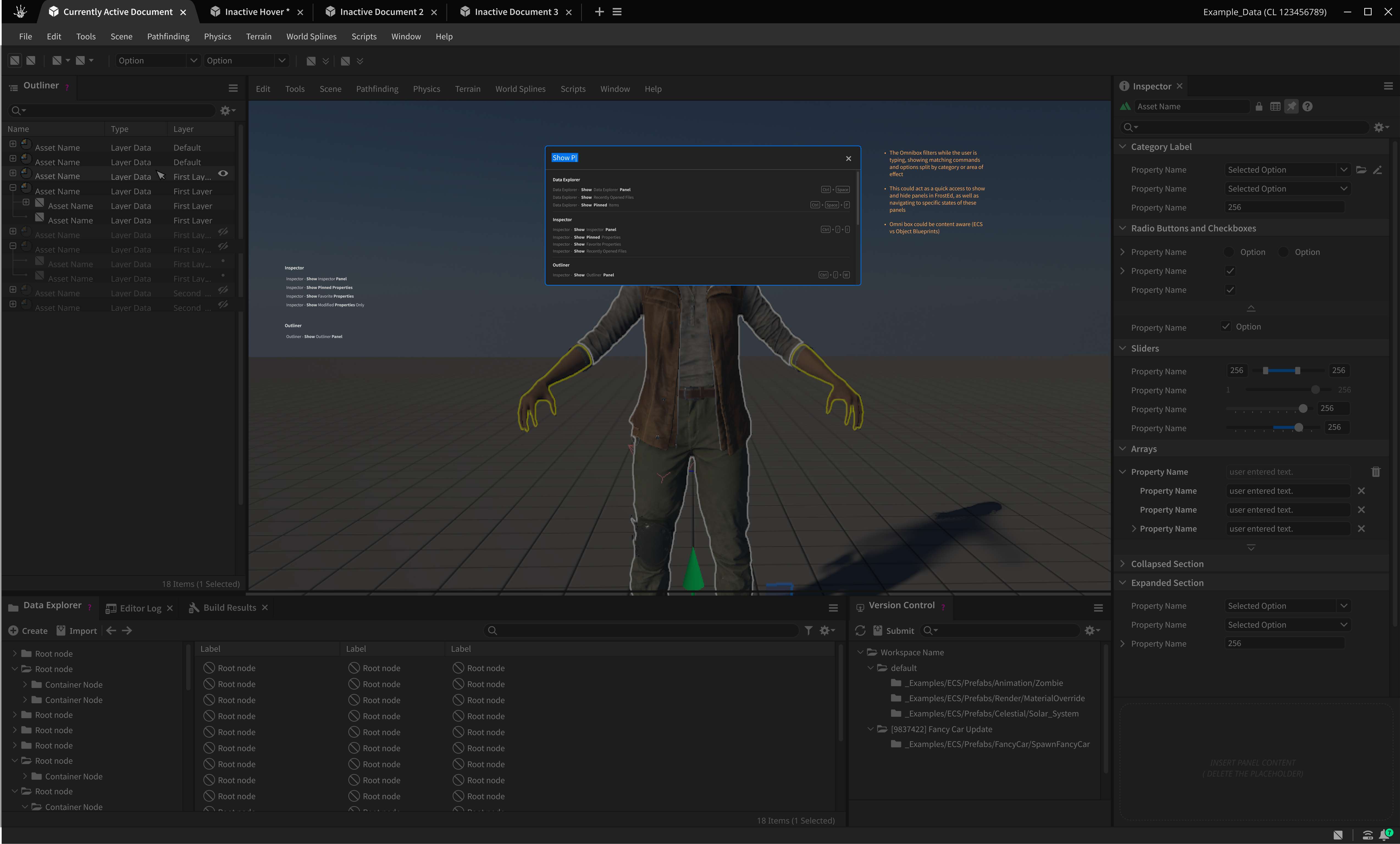Open the File menu
The image size is (1400, 844).
tap(26, 36)
